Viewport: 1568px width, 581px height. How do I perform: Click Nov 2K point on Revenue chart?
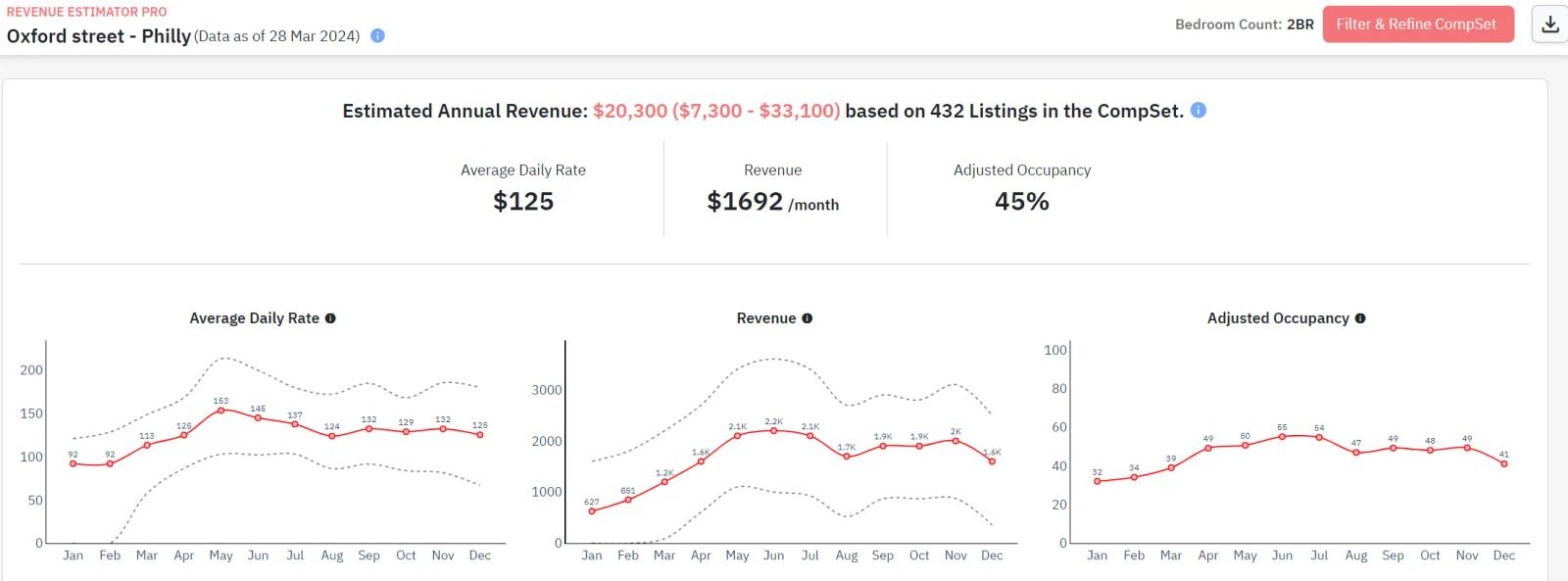pos(955,441)
